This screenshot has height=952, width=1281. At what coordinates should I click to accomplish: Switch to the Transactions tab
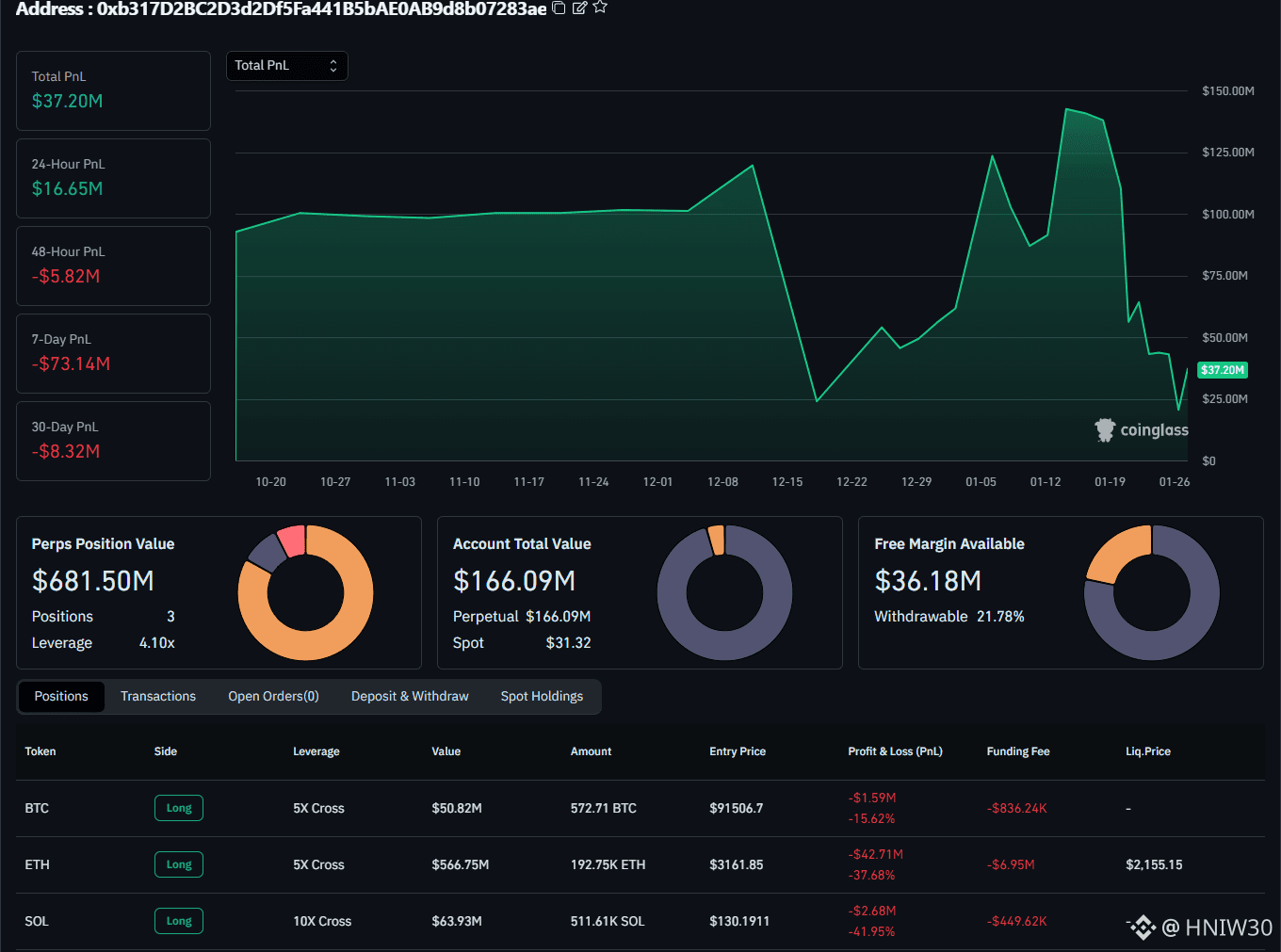click(158, 697)
